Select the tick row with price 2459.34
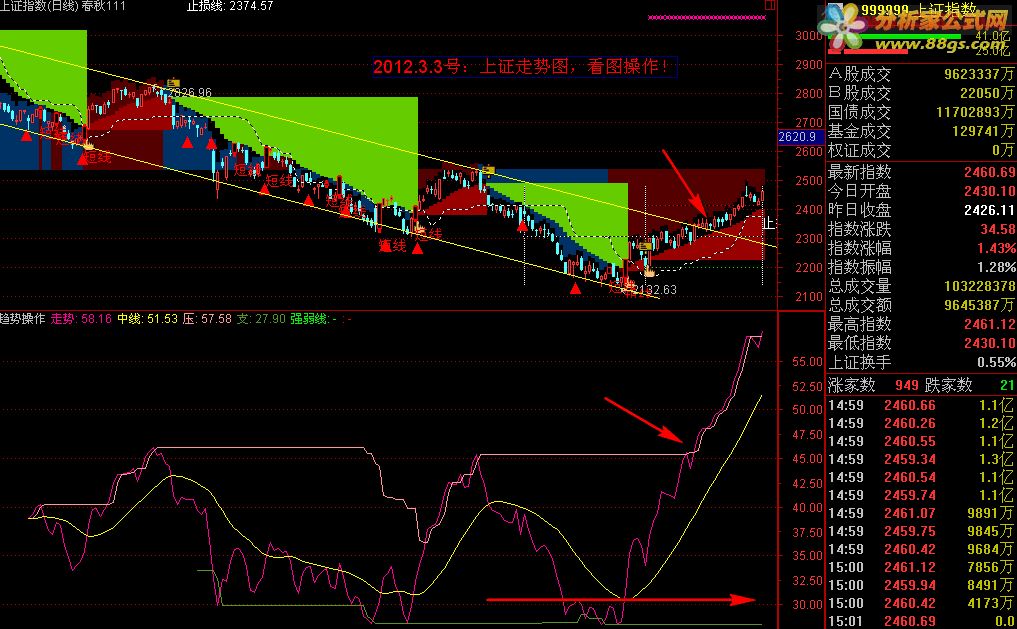Image resolution: width=1017 pixels, height=629 pixels. (922, 459)
